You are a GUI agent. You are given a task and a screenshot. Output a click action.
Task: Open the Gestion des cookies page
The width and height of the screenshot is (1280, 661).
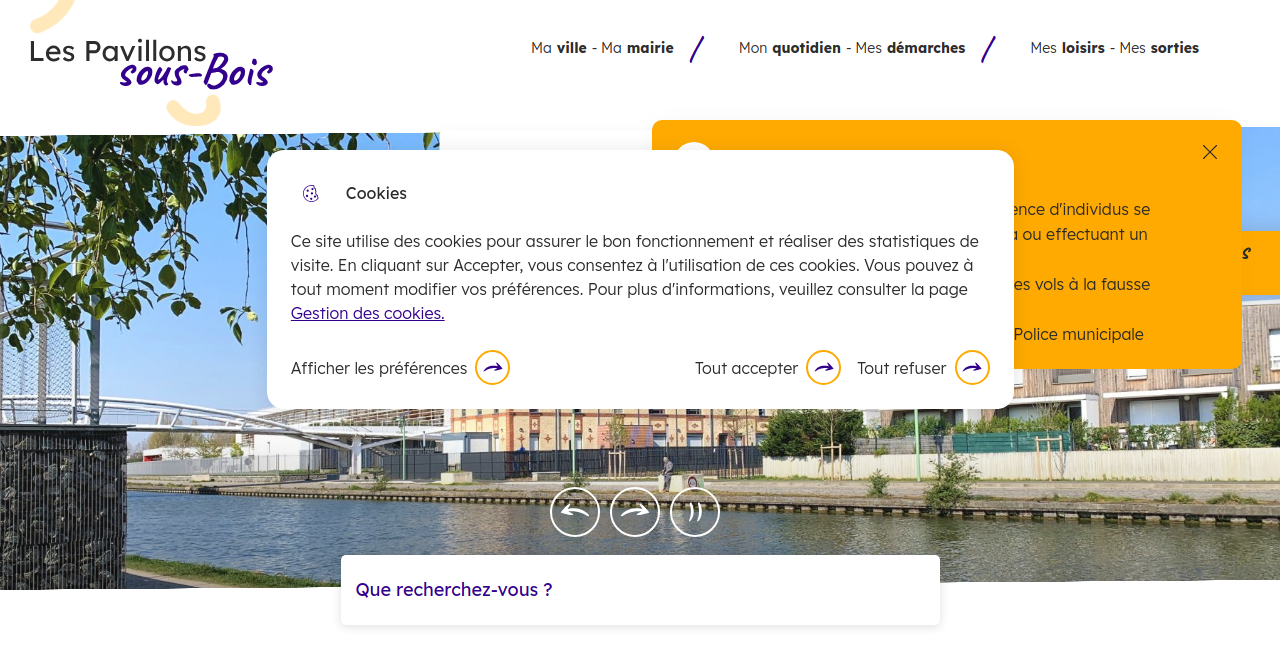click(x=367, y=313)
